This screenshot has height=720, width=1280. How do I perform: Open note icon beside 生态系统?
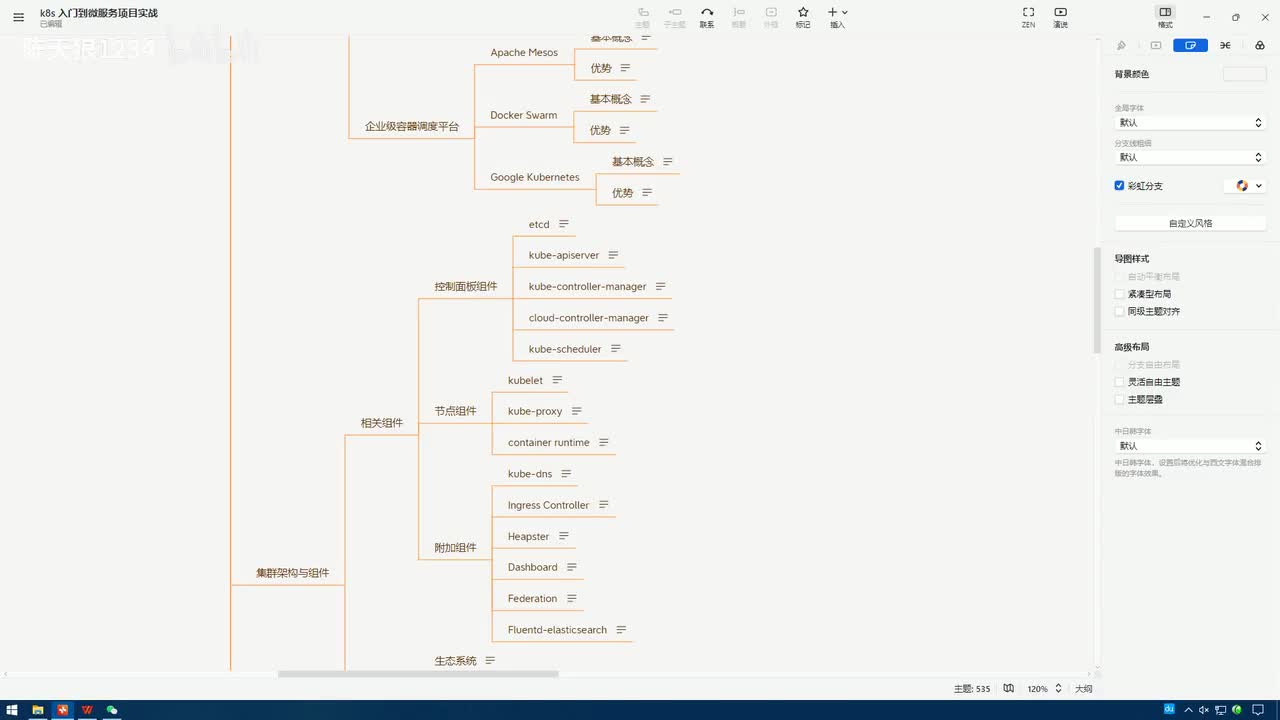point(490,660)
